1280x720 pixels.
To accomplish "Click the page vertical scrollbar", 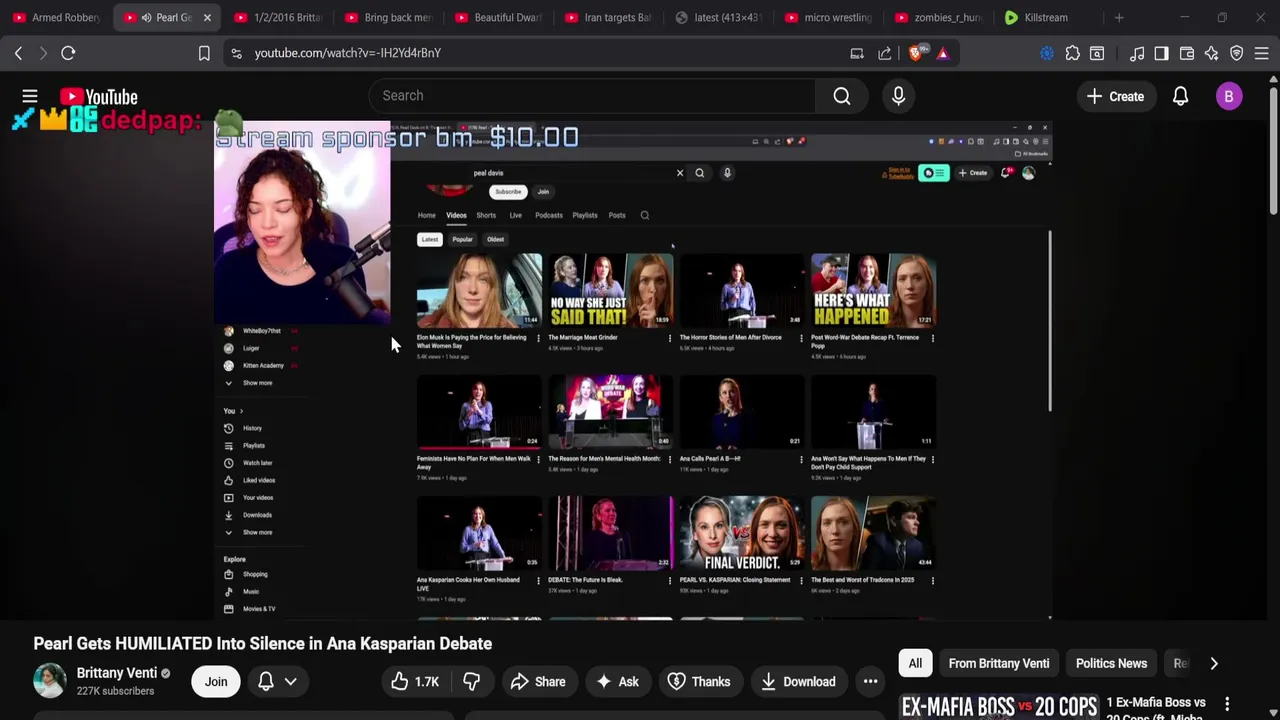I will click(x=1274, y=145).
